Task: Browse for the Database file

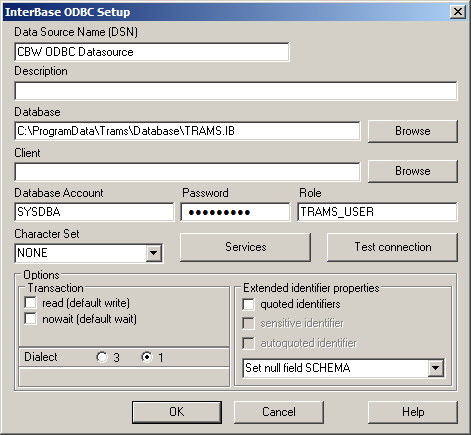Action: pyautogui.click(x=413, y=131)
